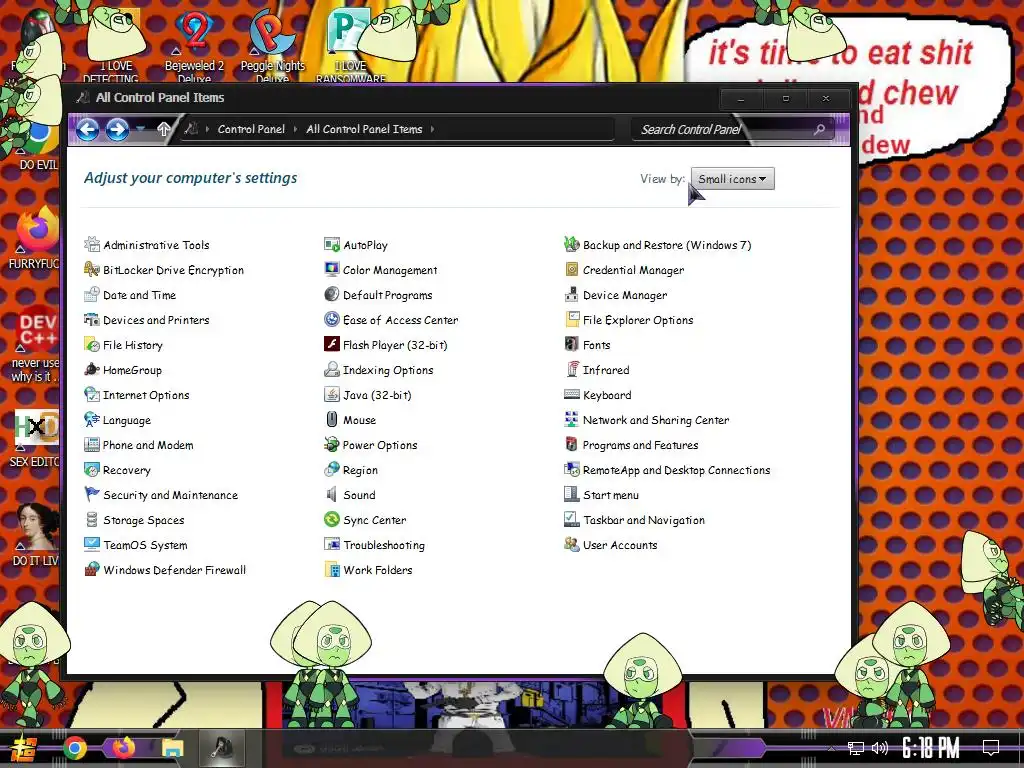Click the volume icon in system tray

880,748
